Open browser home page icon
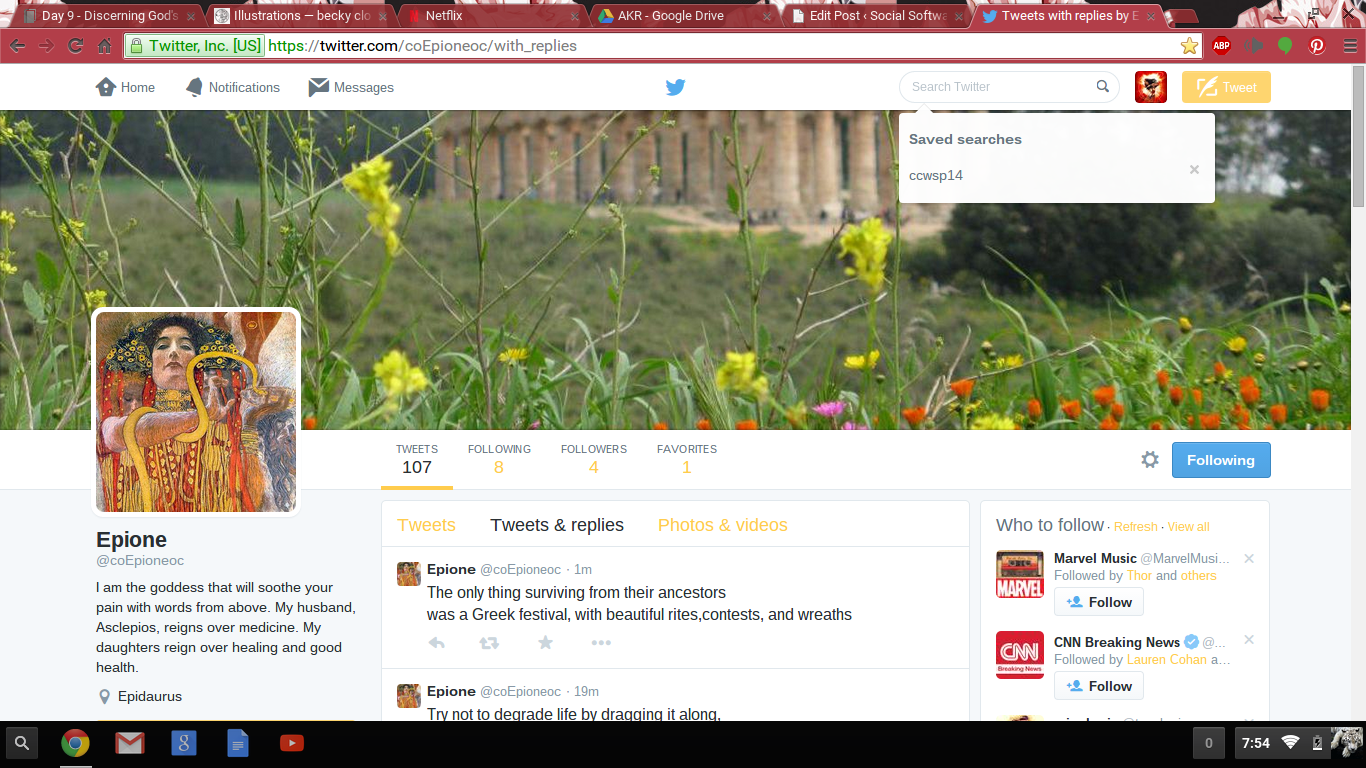 click(105, 46)
